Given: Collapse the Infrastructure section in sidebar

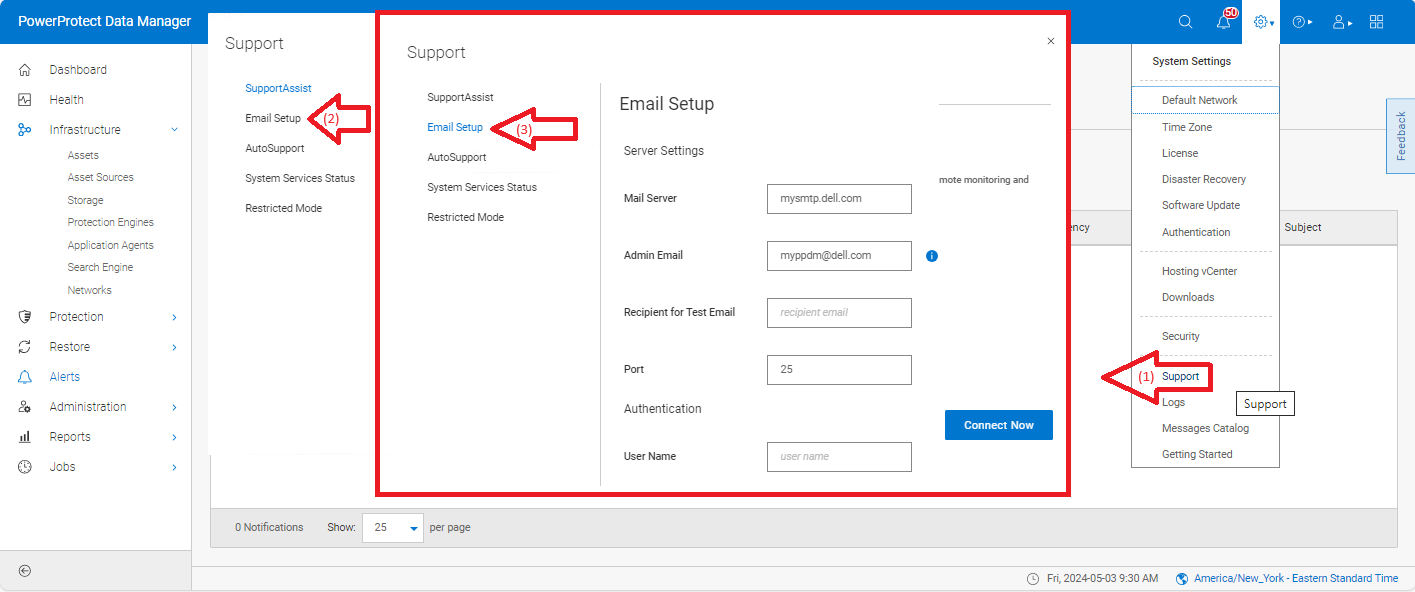Looking at the screenshot, I should pyautogui.click(x=176, y=129).
